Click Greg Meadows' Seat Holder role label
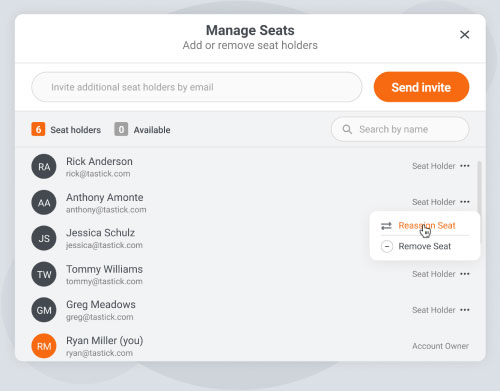Image resolution: width=500 pixels, height=391 pixels. [x=434, y=310]
